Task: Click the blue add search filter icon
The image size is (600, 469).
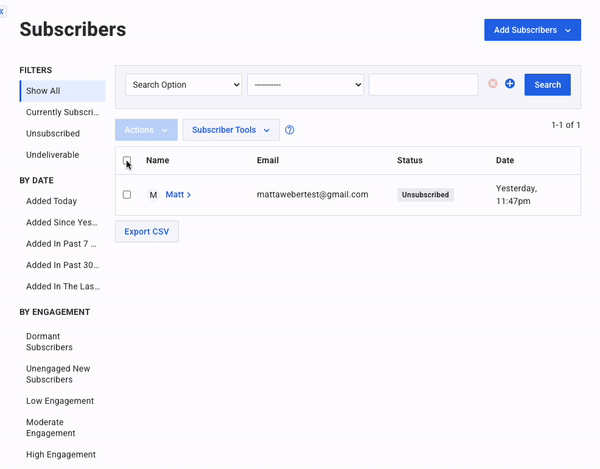Action: click(510, 84)
